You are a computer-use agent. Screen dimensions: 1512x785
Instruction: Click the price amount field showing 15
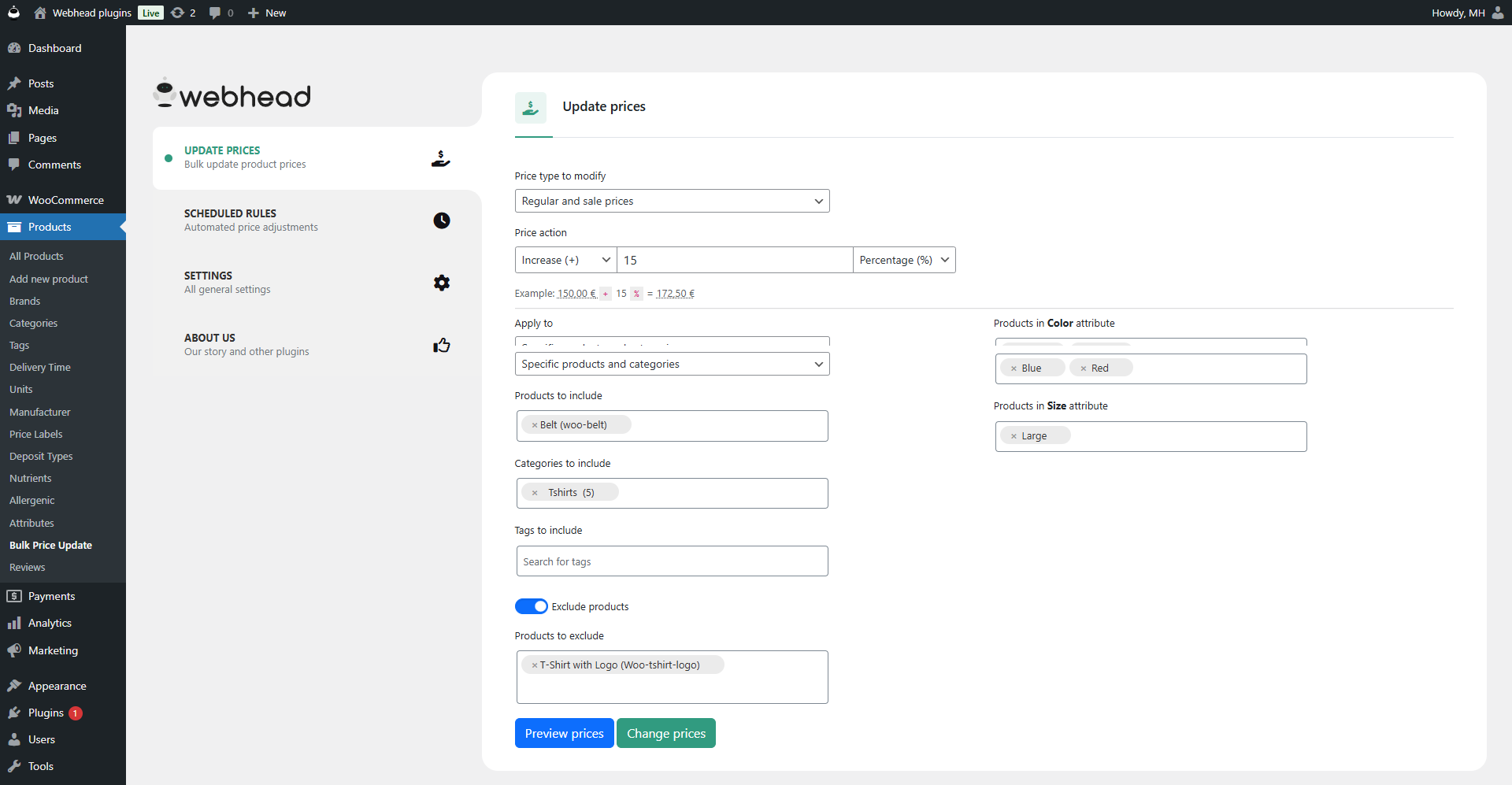coord(734,260)
